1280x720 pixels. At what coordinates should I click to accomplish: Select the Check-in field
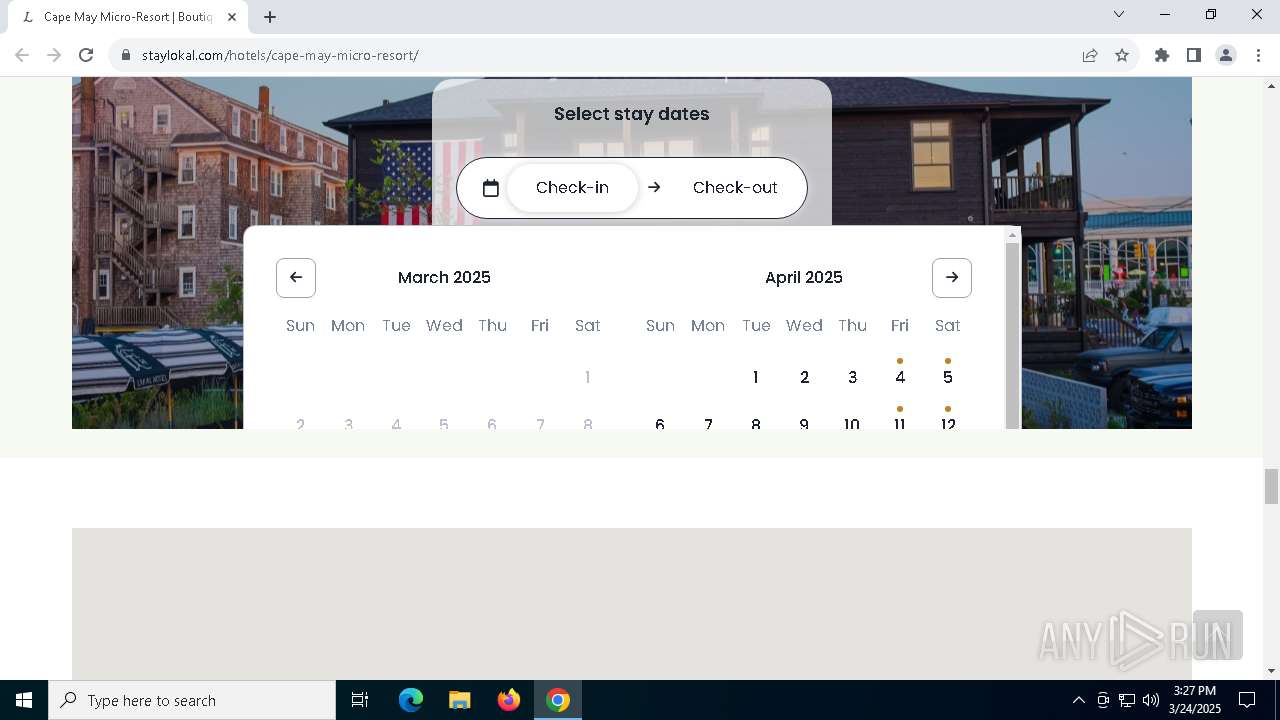point(572,188)
